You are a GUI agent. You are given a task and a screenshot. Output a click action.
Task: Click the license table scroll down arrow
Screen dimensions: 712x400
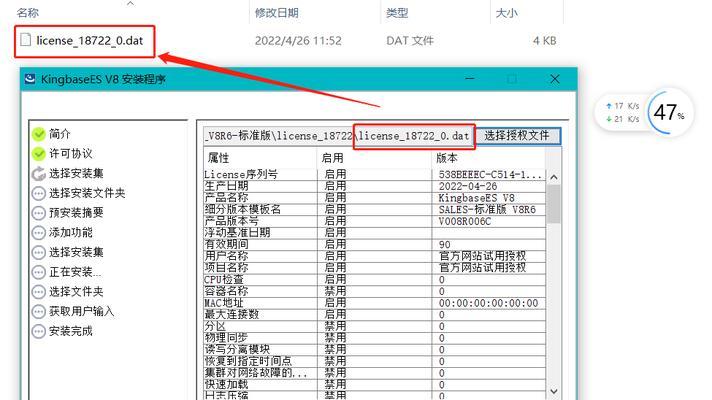[554, 391]
